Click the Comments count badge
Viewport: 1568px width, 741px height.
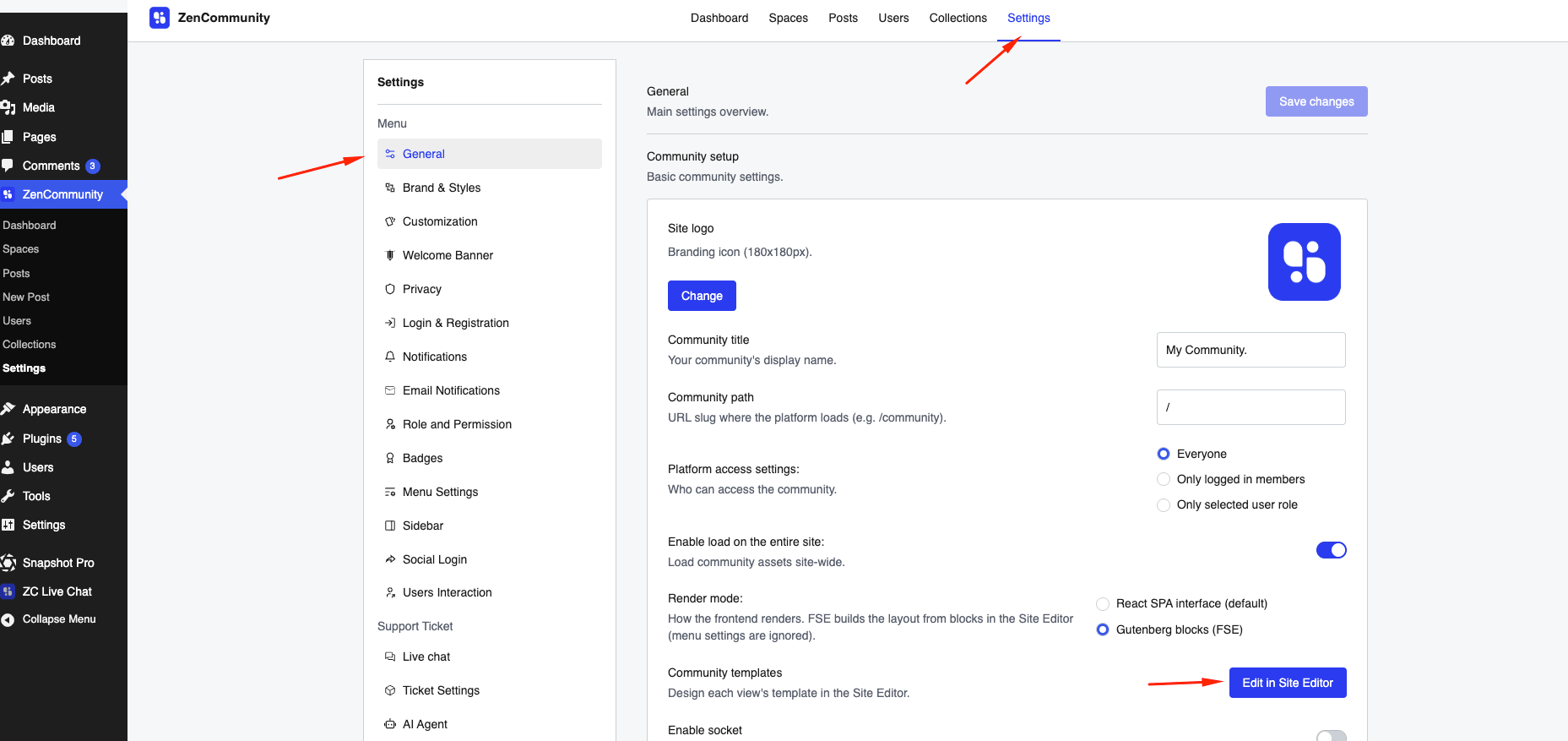point(93,166)
